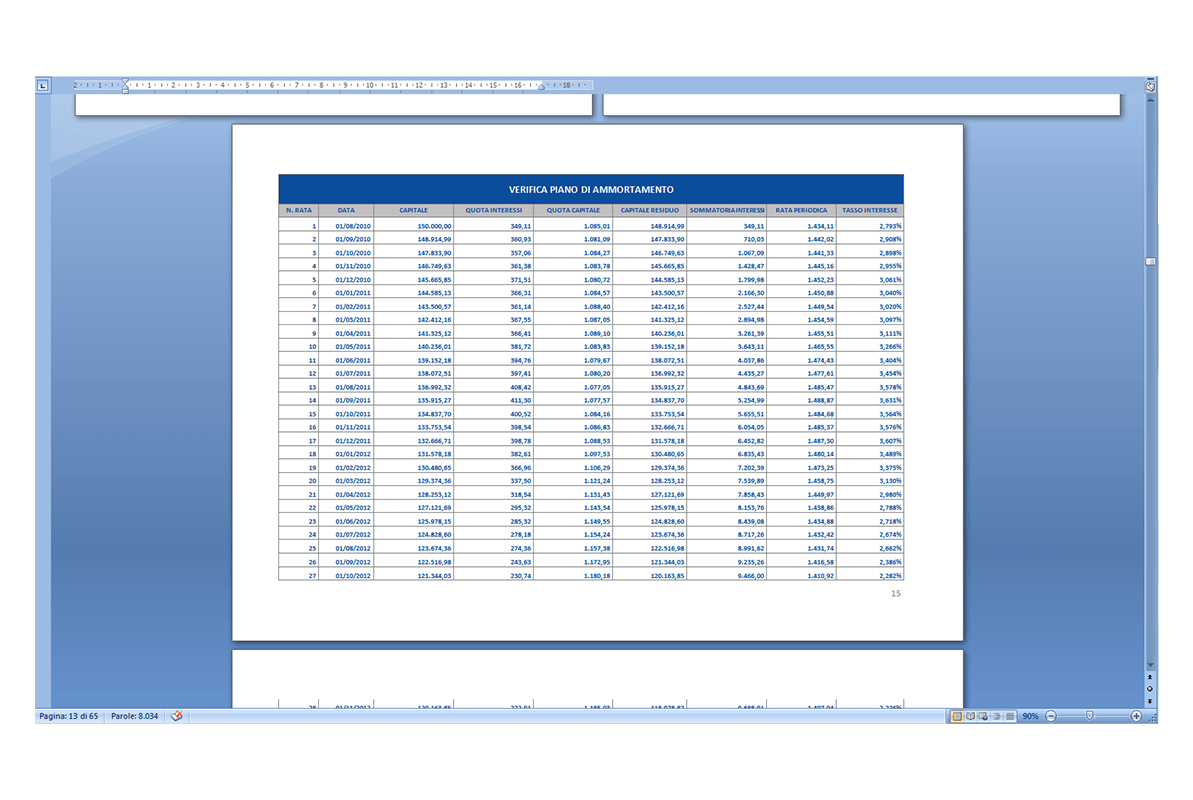
Task: Switch to Print Layout view in status bar
Action: point(957,716)
